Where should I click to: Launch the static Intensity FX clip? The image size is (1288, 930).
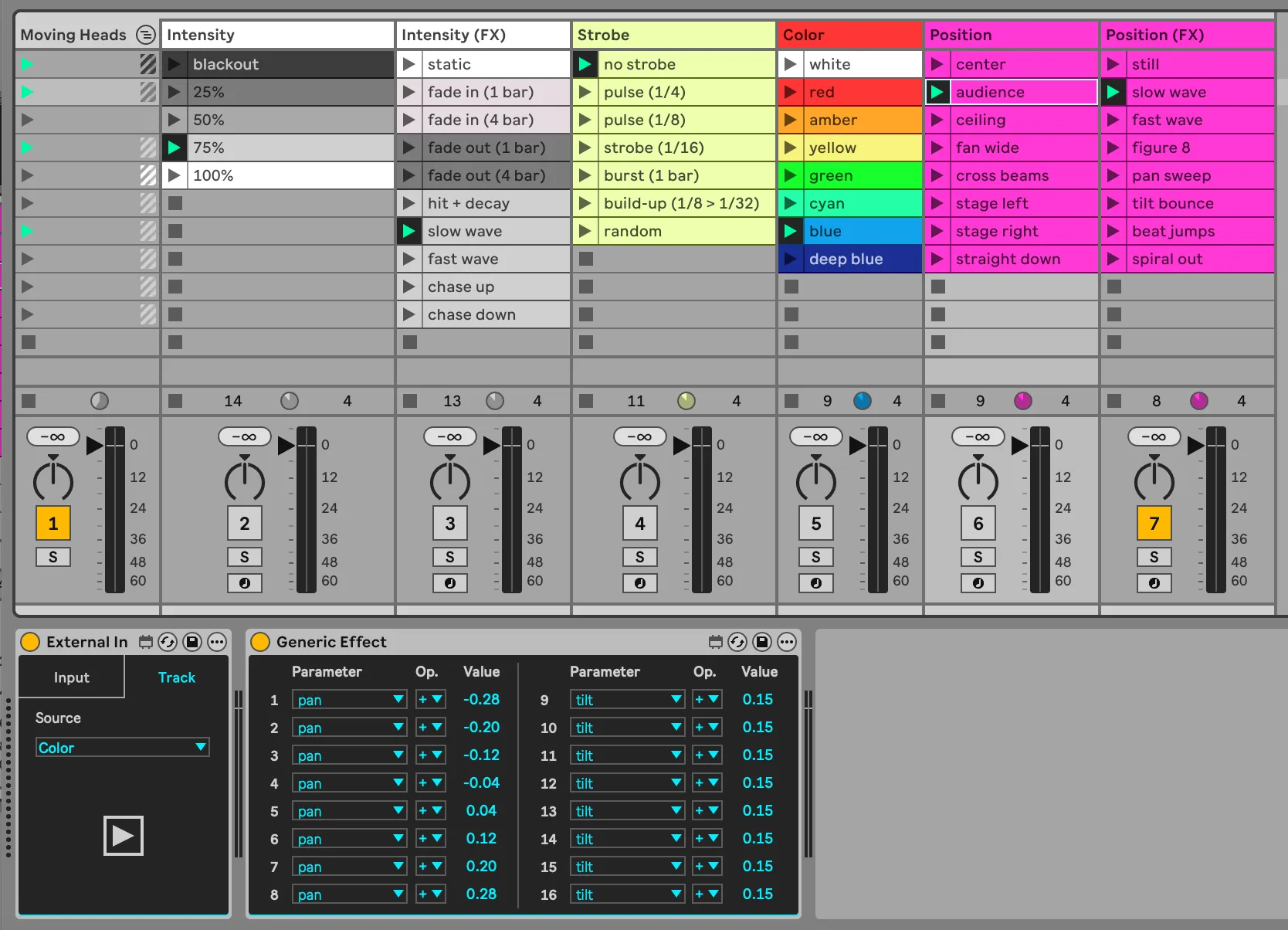click(x=409, y=64)
